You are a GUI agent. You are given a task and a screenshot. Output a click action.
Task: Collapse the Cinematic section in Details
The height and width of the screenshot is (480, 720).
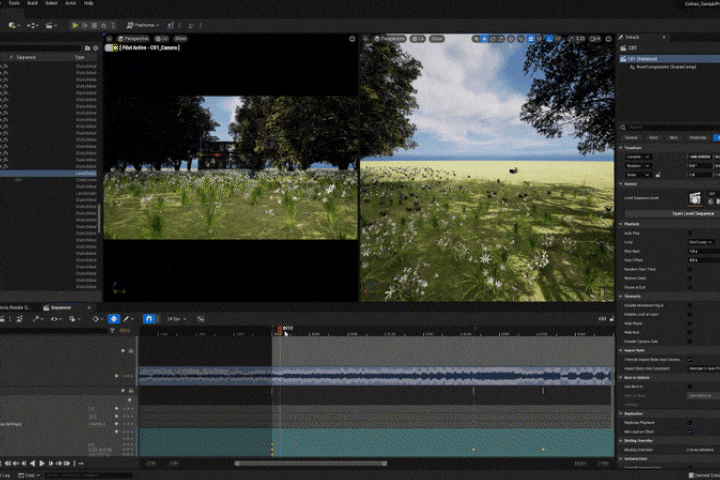point(621,296)
